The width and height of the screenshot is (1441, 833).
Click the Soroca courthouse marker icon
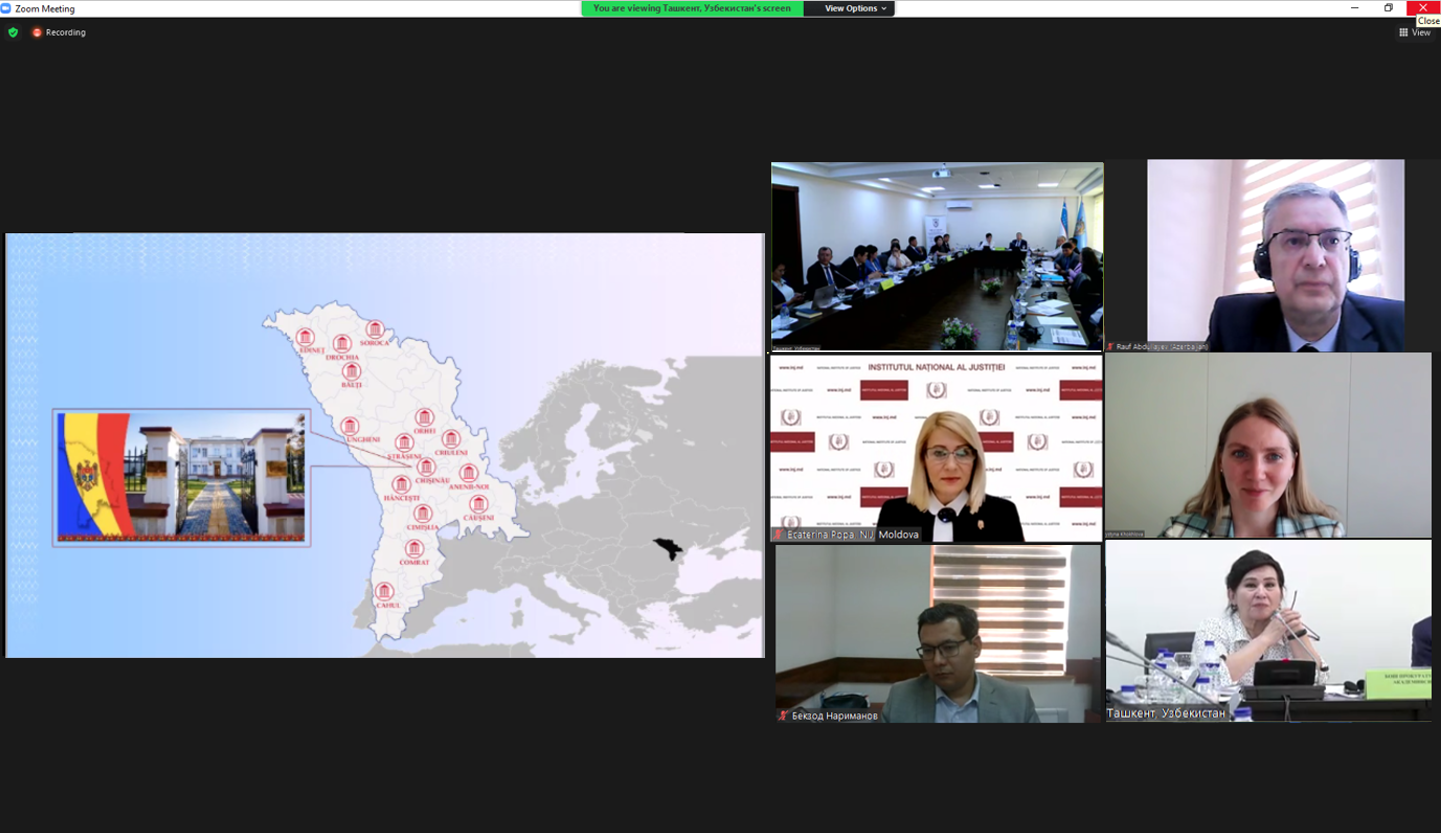click(x=375, y=329)
